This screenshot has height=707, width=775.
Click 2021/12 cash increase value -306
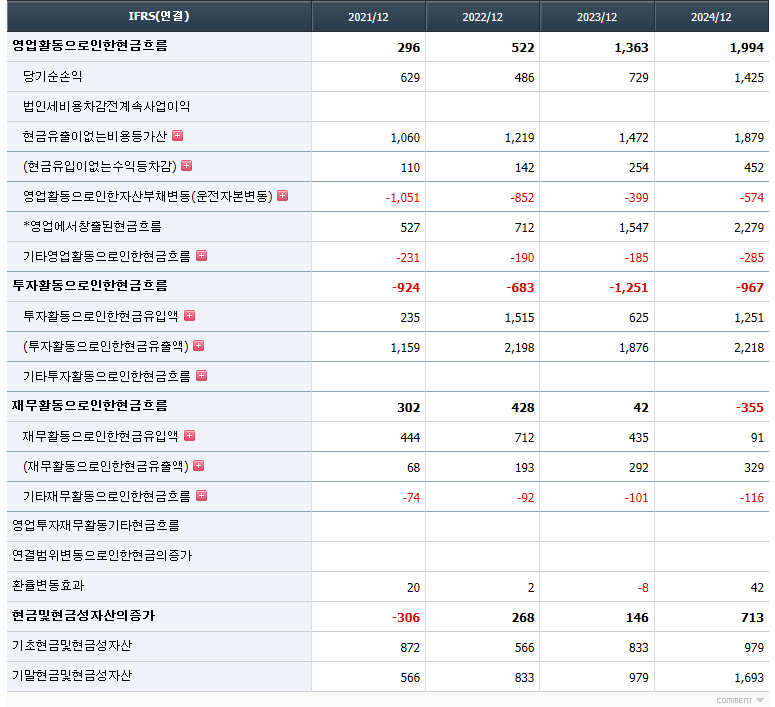pyautogui.click(x=406, y=618)
